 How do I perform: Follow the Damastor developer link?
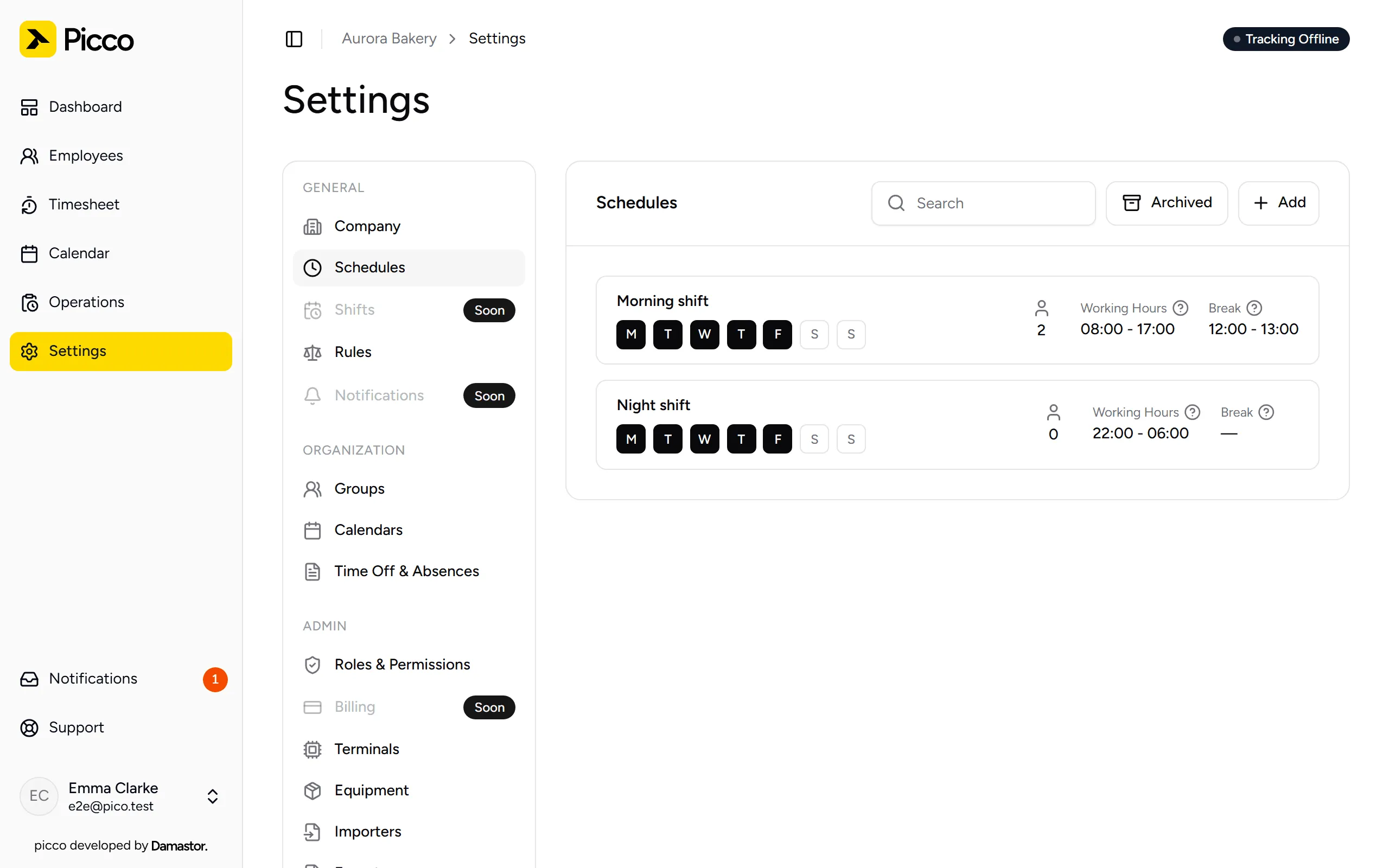179,846
